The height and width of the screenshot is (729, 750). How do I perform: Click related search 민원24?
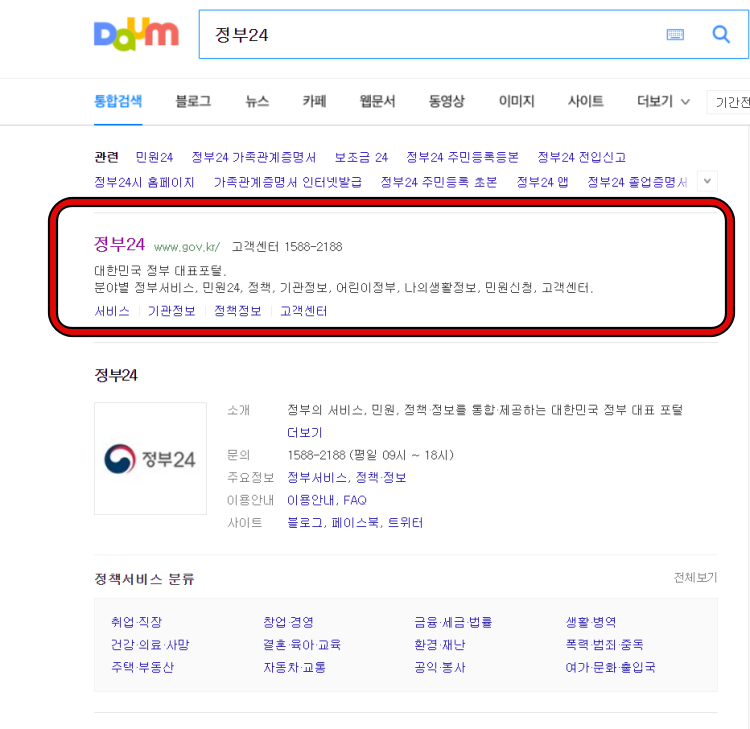tap(154, 157)
